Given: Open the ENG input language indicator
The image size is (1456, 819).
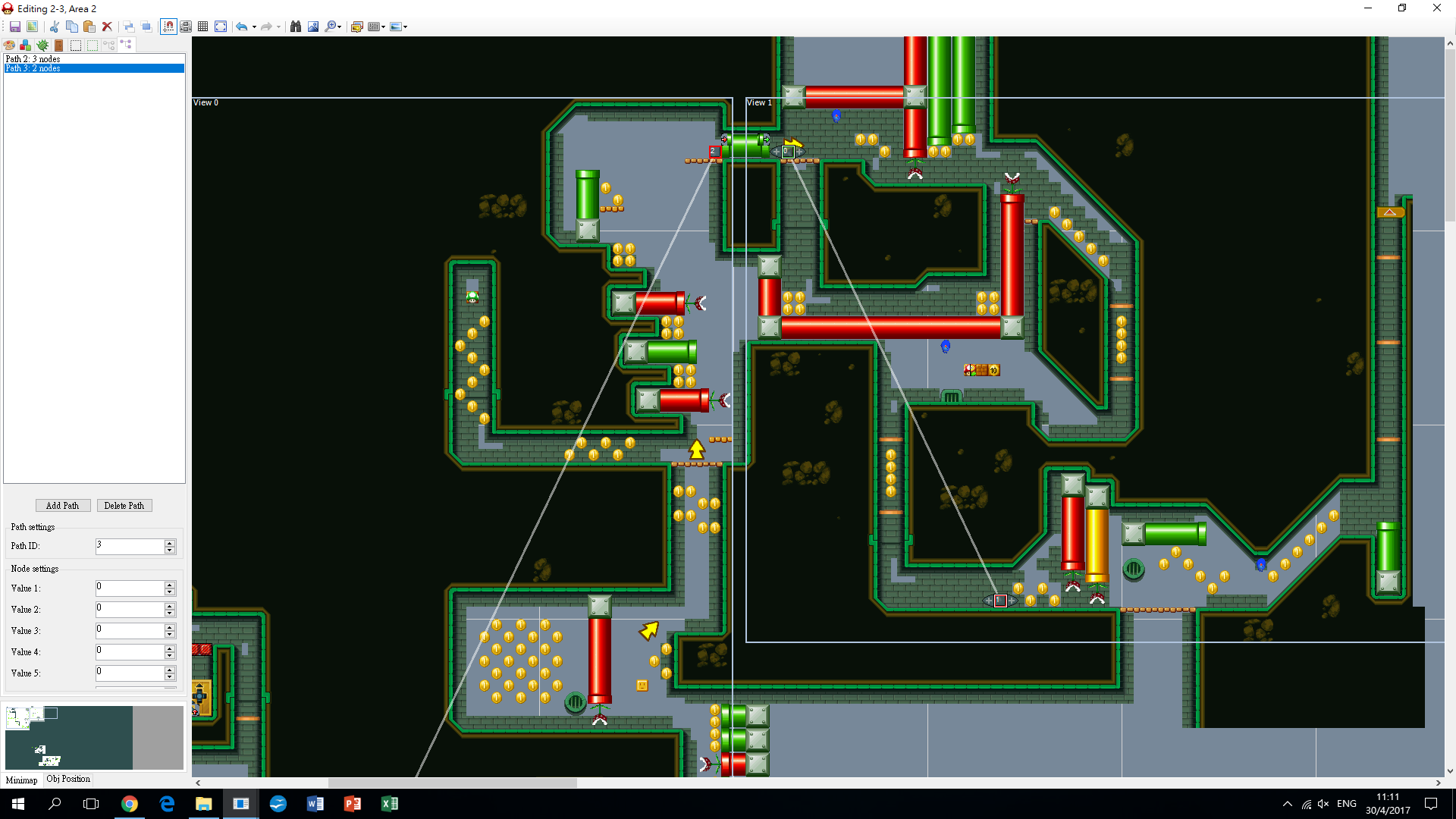Looking at the screenshot, I should tap(1347, 804).
